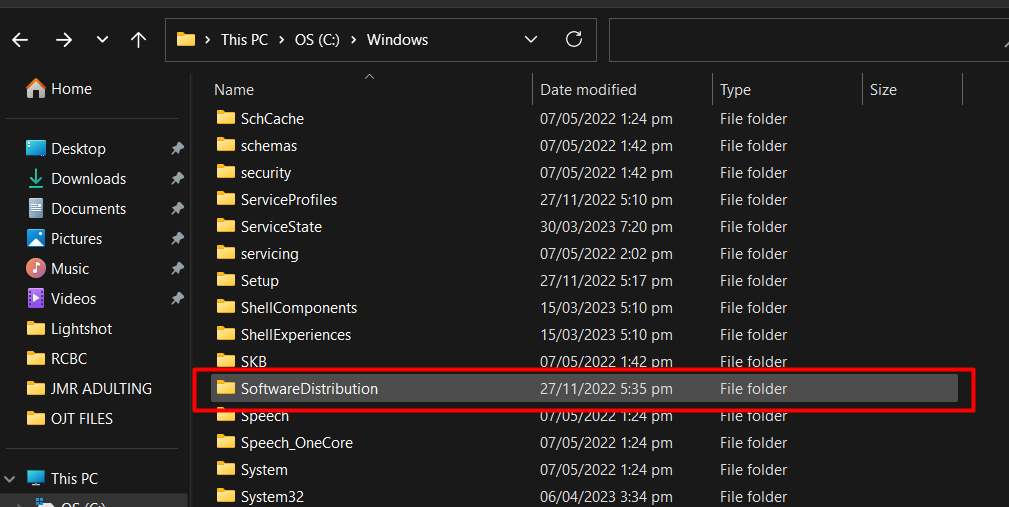Sort by the Date modified column

coord(588,90)
